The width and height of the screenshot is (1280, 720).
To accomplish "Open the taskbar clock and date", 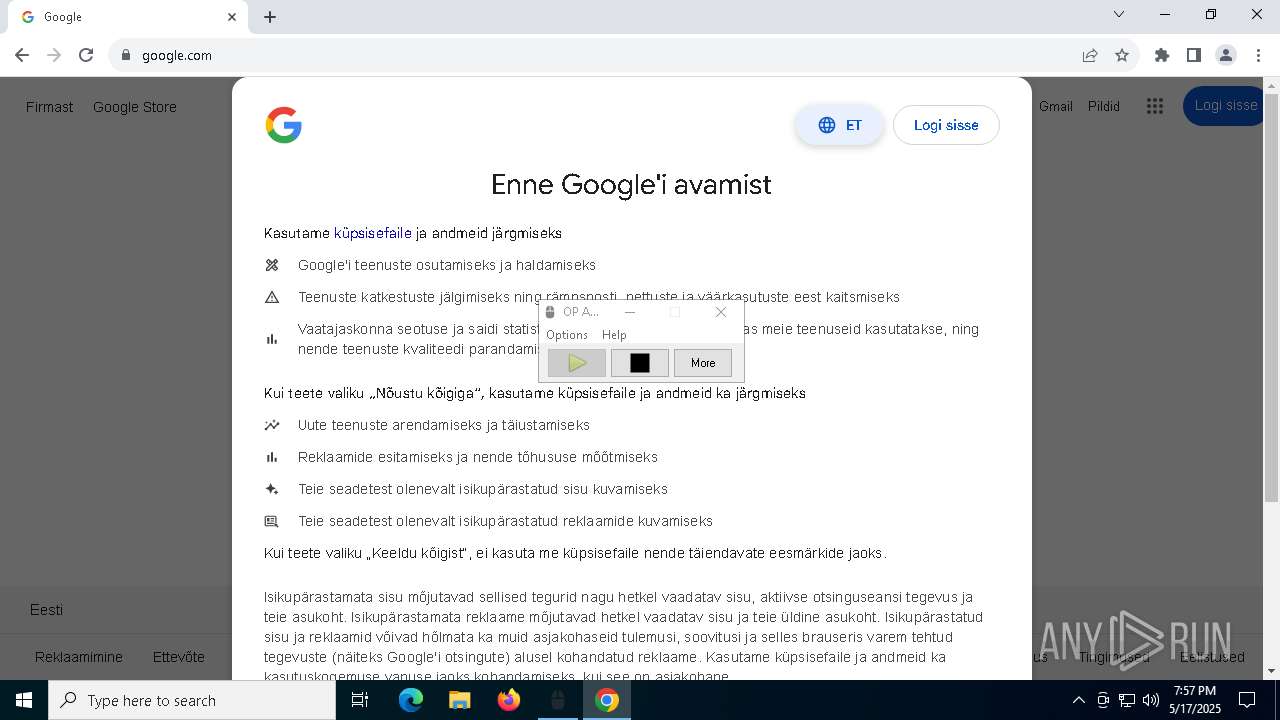I will click(1195, 700).
